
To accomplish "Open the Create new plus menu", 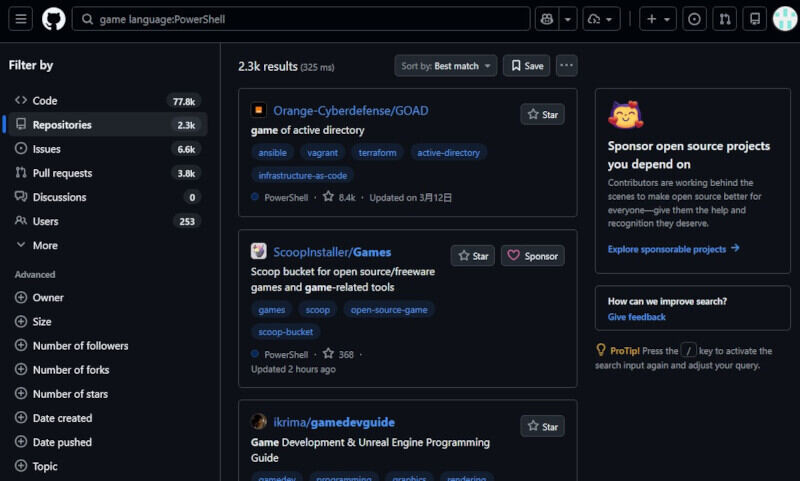I will 658,19.
